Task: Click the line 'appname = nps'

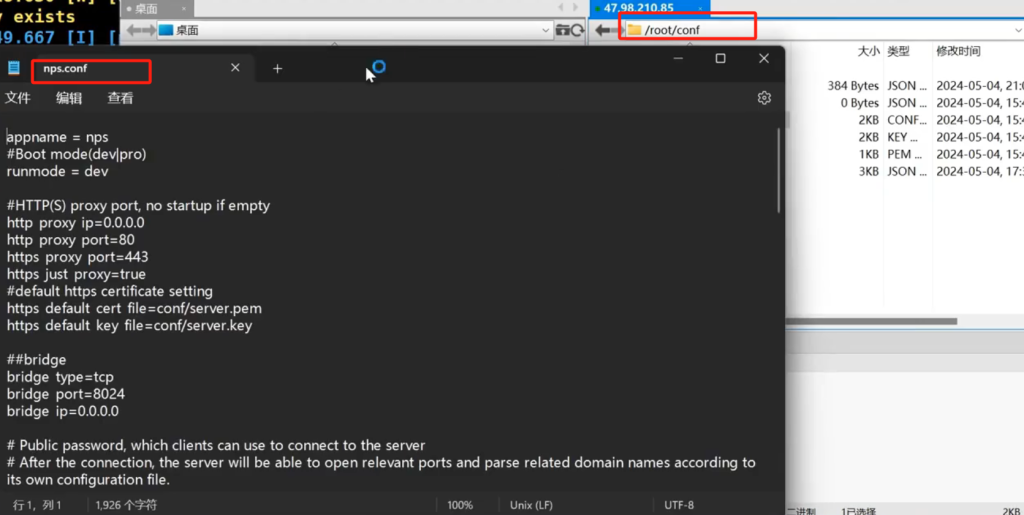Action: (x=57, y=137)
